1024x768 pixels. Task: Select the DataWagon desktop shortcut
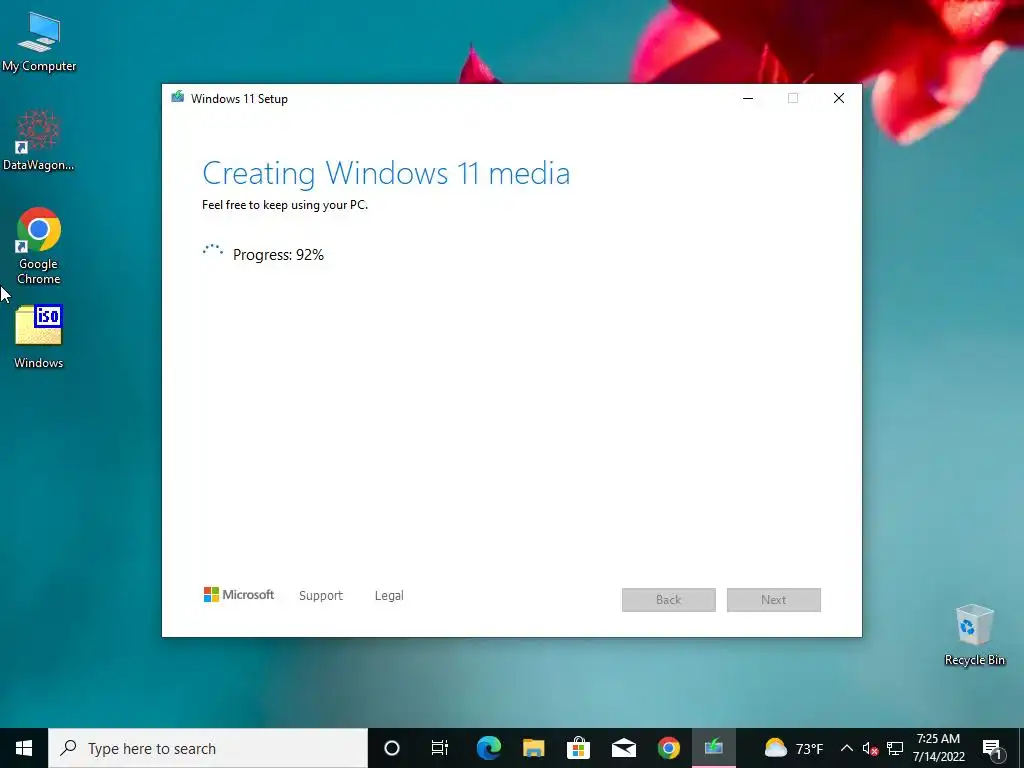point(39,140)
